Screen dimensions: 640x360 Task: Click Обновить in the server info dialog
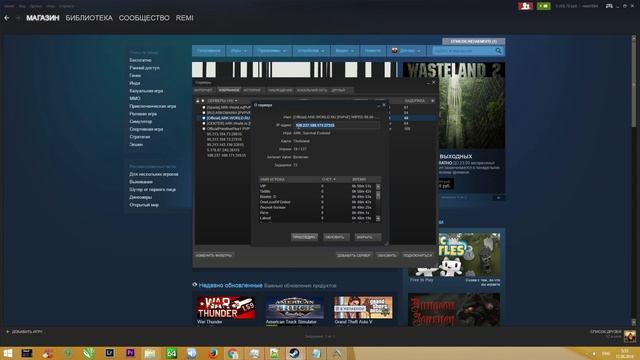336,237
